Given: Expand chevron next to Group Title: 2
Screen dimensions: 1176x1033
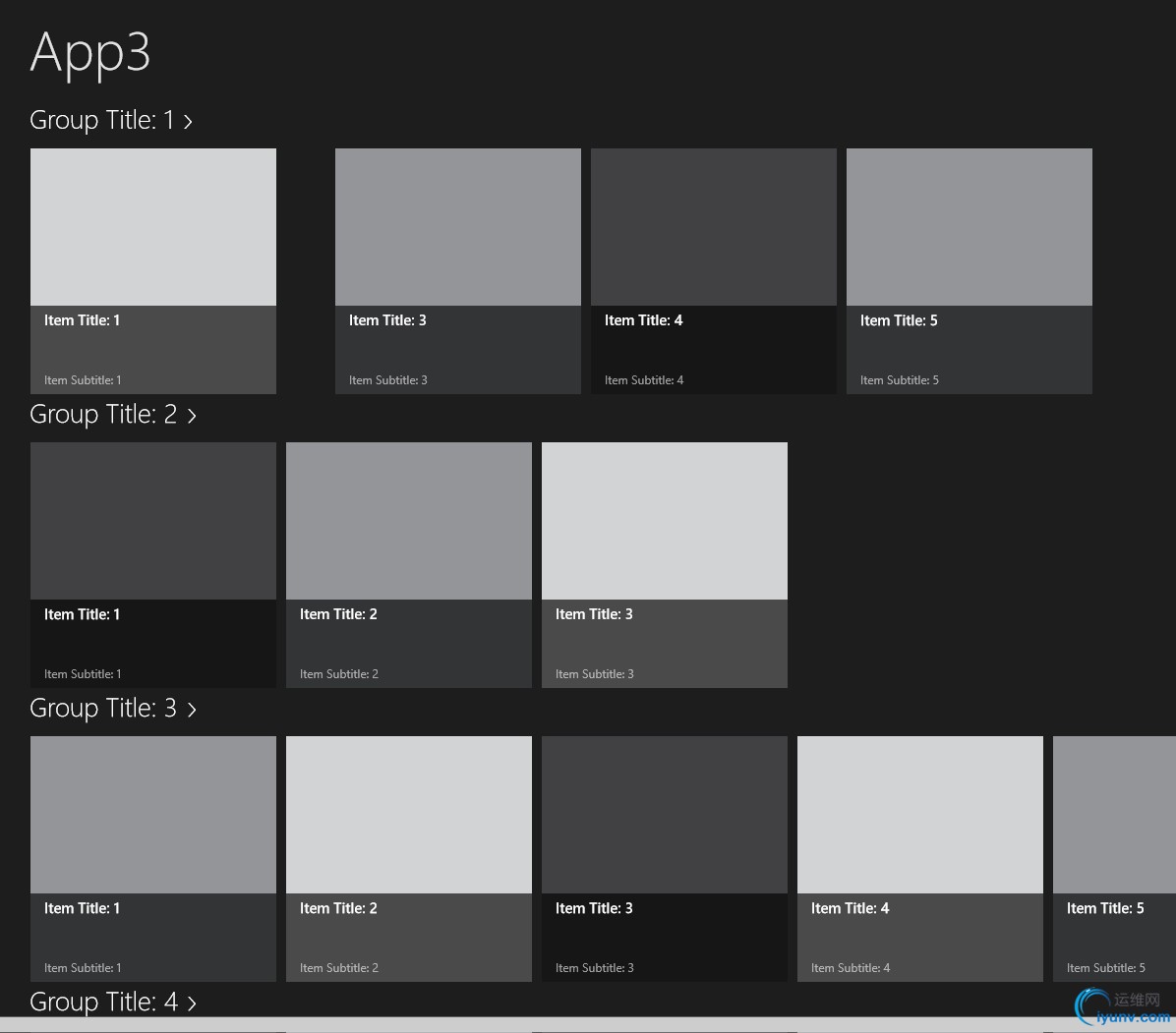Looking at the screenshot, I should pos(192,416).
